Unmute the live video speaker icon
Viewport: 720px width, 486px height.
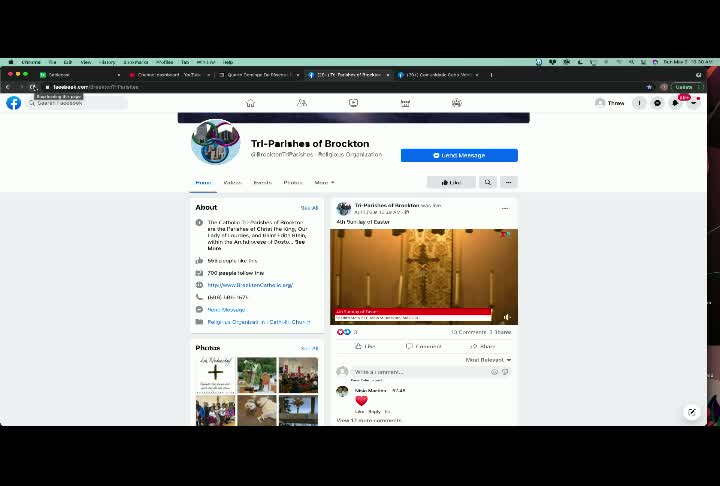point(506,317)
